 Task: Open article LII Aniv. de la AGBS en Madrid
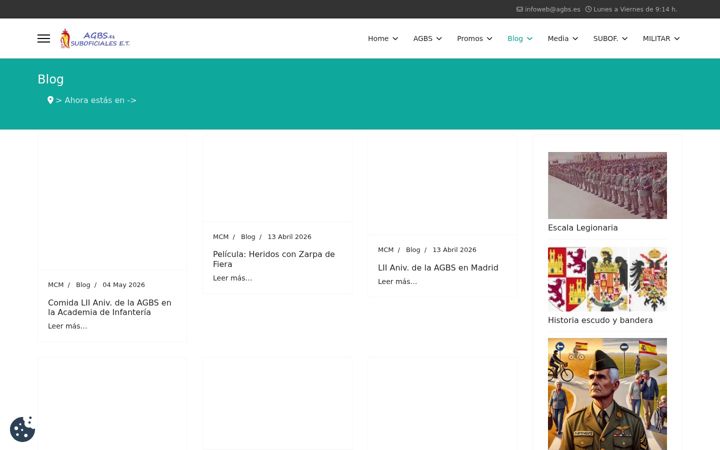[x=438, y=268]
